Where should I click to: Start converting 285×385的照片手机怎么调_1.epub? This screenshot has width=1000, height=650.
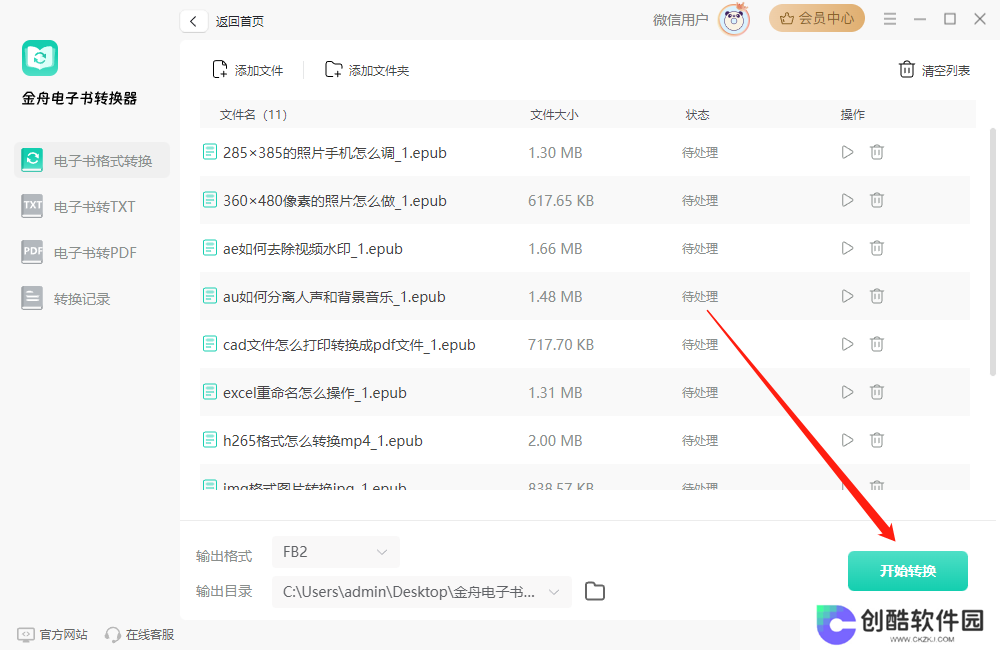coord(847,152)
